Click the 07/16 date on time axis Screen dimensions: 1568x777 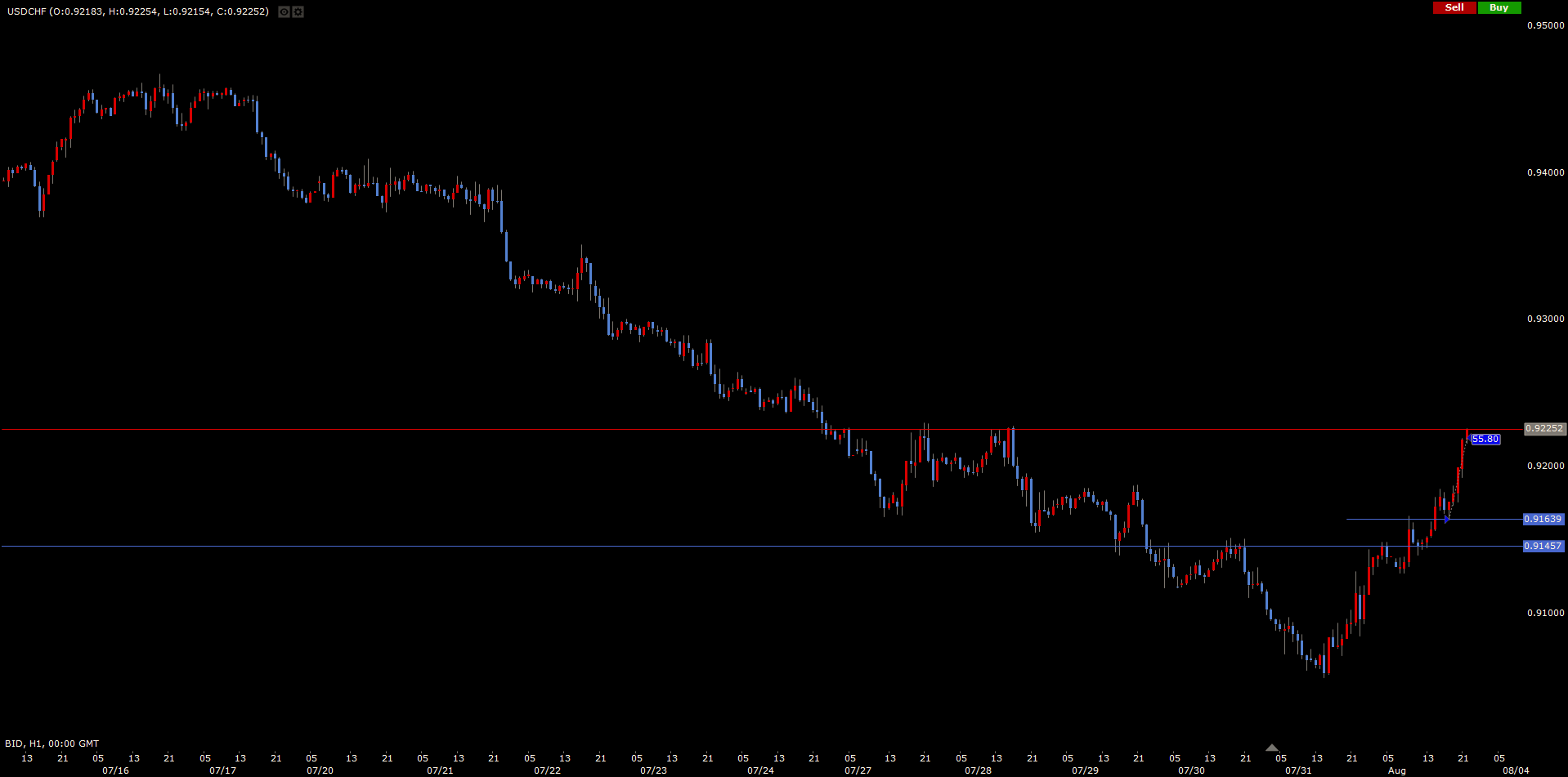(115, 770)
